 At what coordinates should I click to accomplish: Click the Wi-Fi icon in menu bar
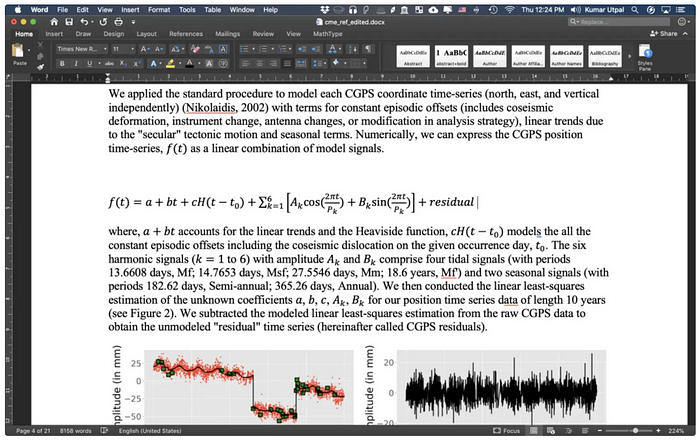509,9
